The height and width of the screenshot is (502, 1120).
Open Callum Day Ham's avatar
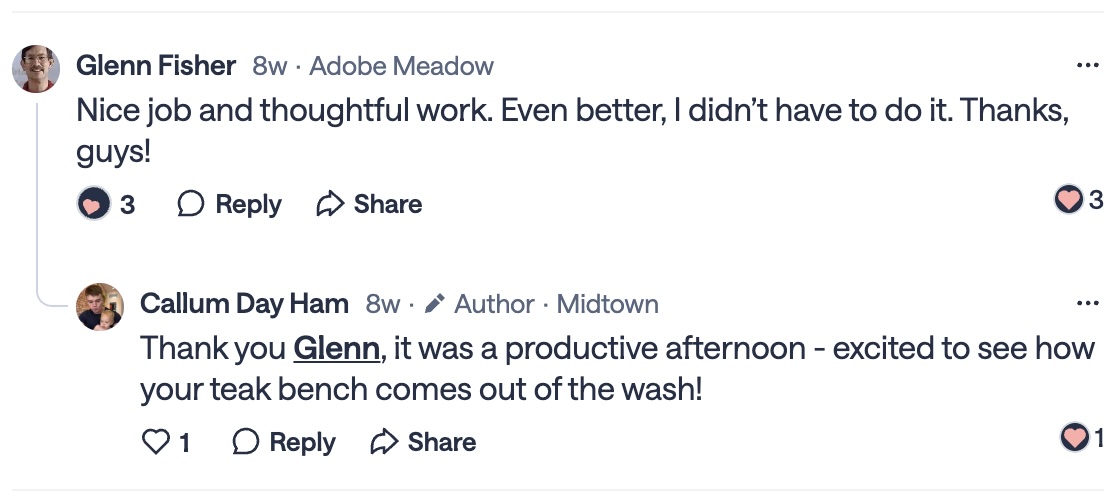coord(100,307)
